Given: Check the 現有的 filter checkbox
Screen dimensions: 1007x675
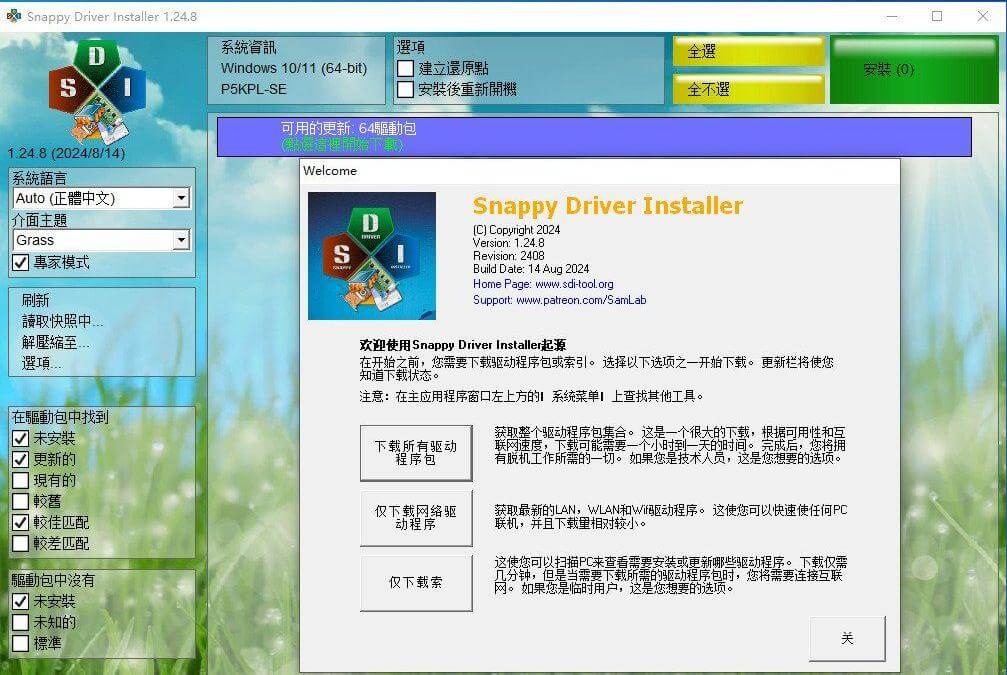Looking at the screenshot, I should [x=21, y=480].
